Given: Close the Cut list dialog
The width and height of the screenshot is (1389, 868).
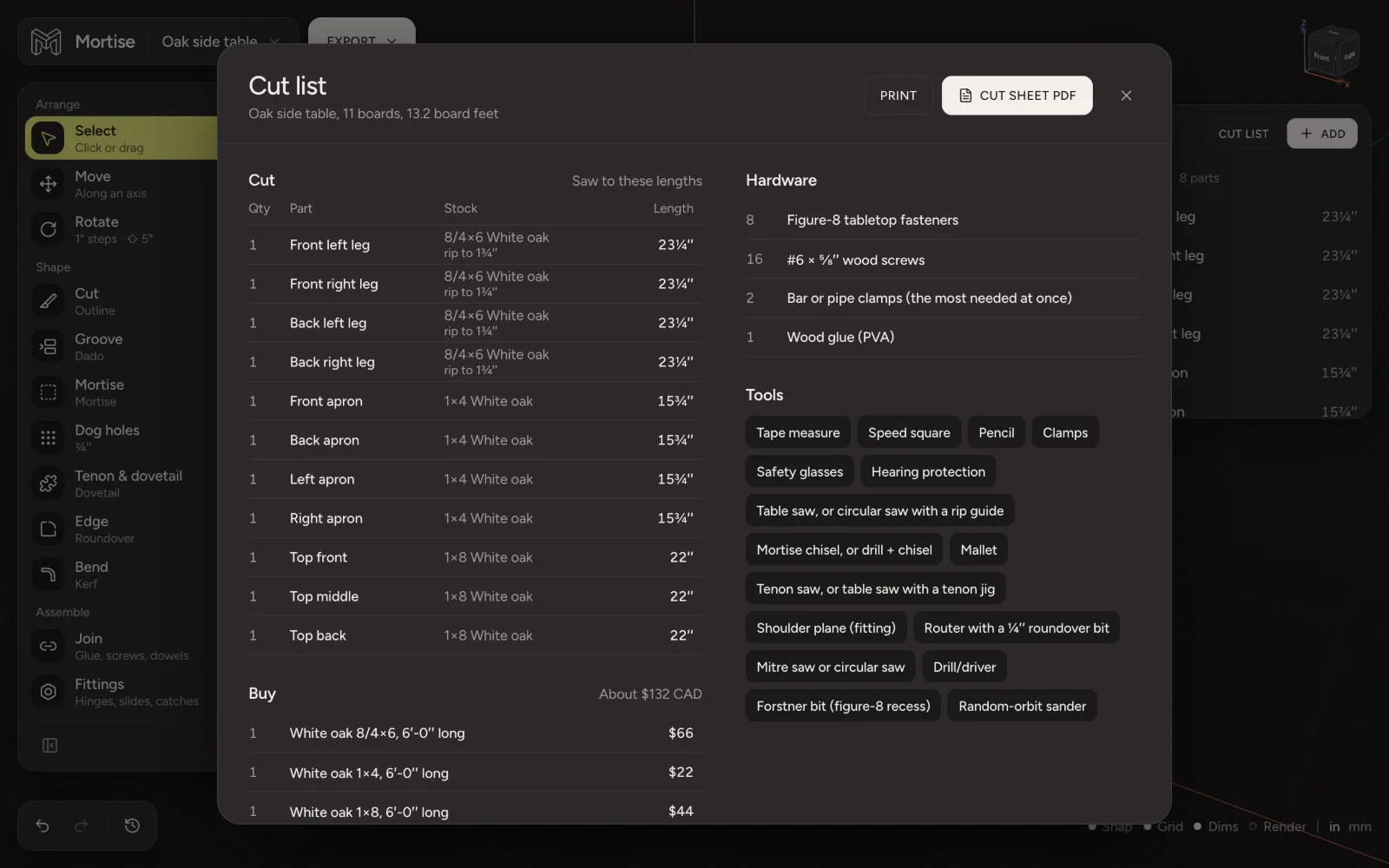Looking at the screenshot, I should pos(1126,95).
